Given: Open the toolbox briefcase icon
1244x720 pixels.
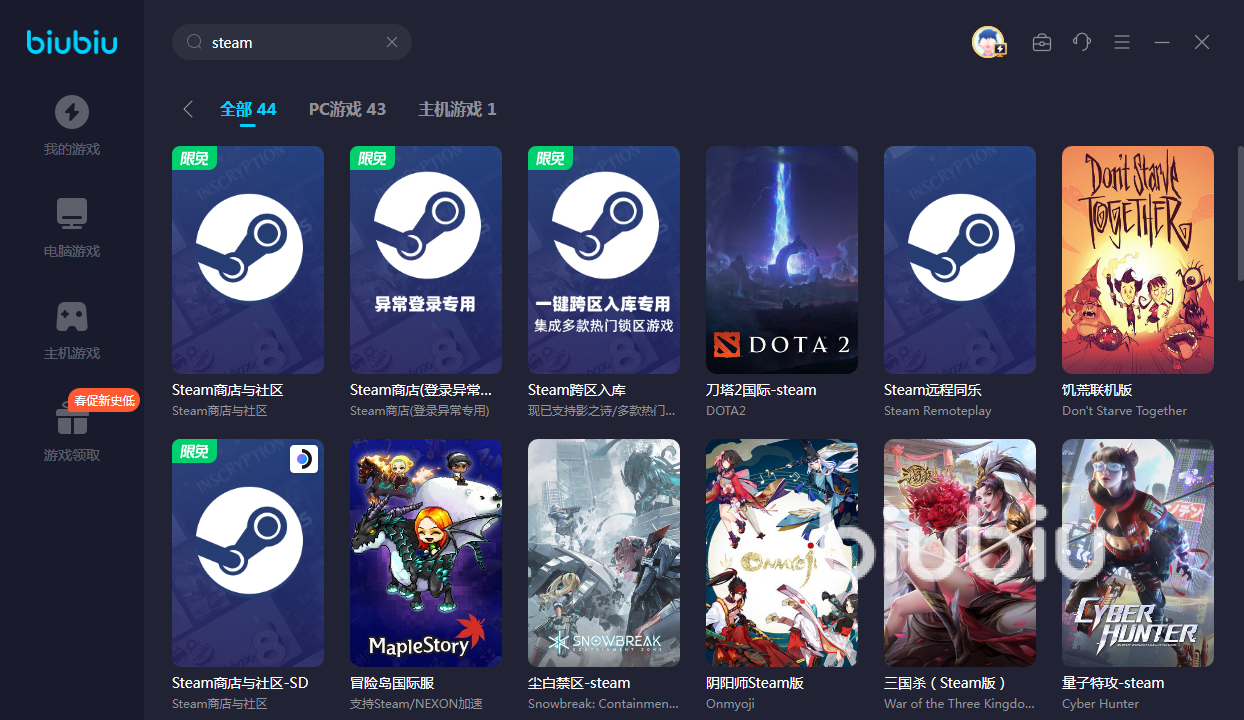Looking at the screenshot, I should pyautogui.click(x=1041, y=42).
